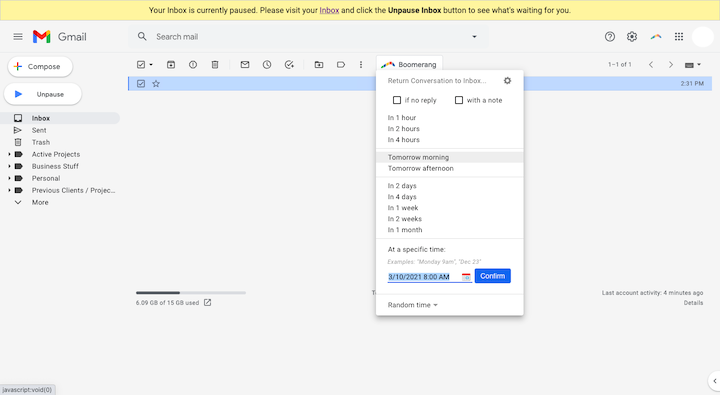Viewport: 720px width, 395px height.
Task: Go to the older page arrow
Action: 671,65
